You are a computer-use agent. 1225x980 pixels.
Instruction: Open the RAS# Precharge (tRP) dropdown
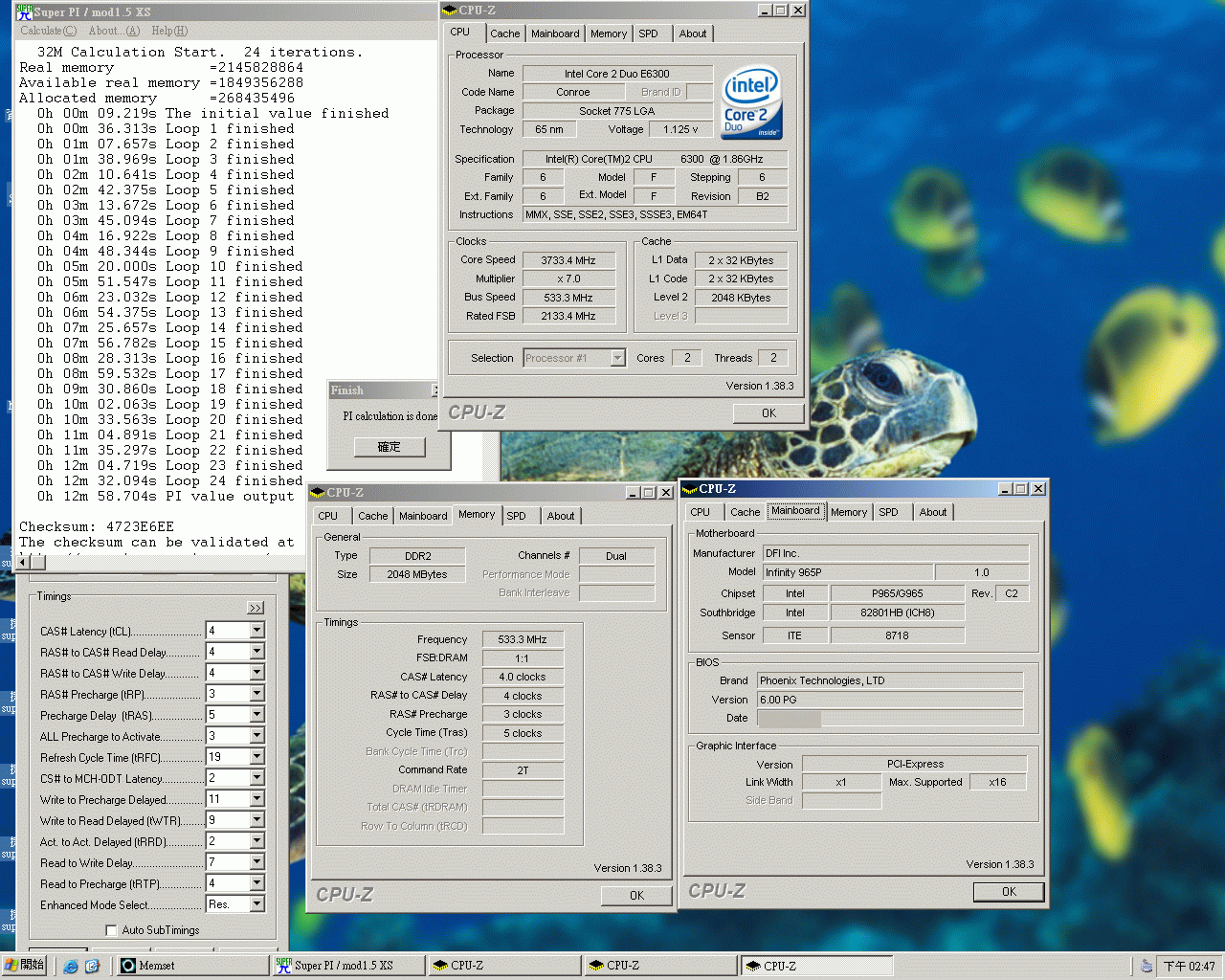tap(256, 694)
